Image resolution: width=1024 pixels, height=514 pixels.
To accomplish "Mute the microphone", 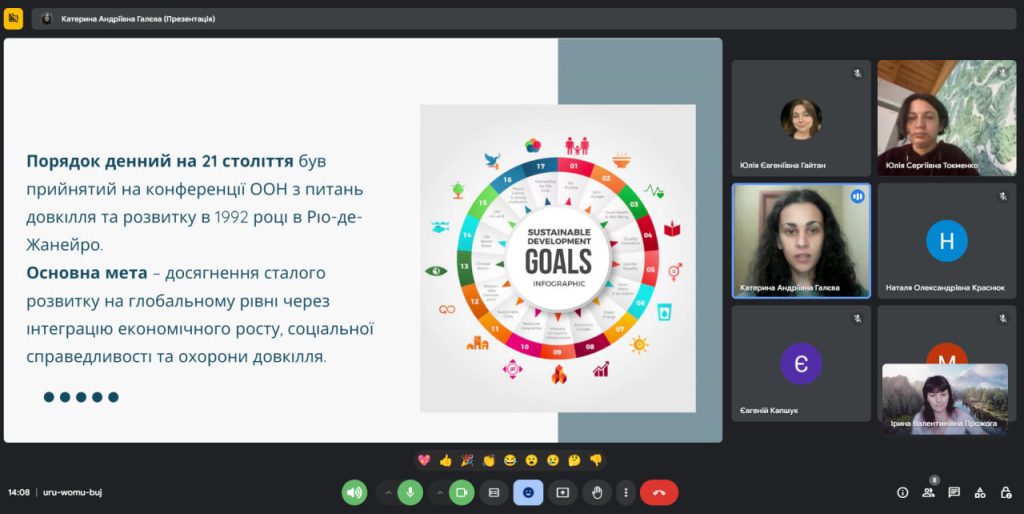I will (x=410, y=492).
